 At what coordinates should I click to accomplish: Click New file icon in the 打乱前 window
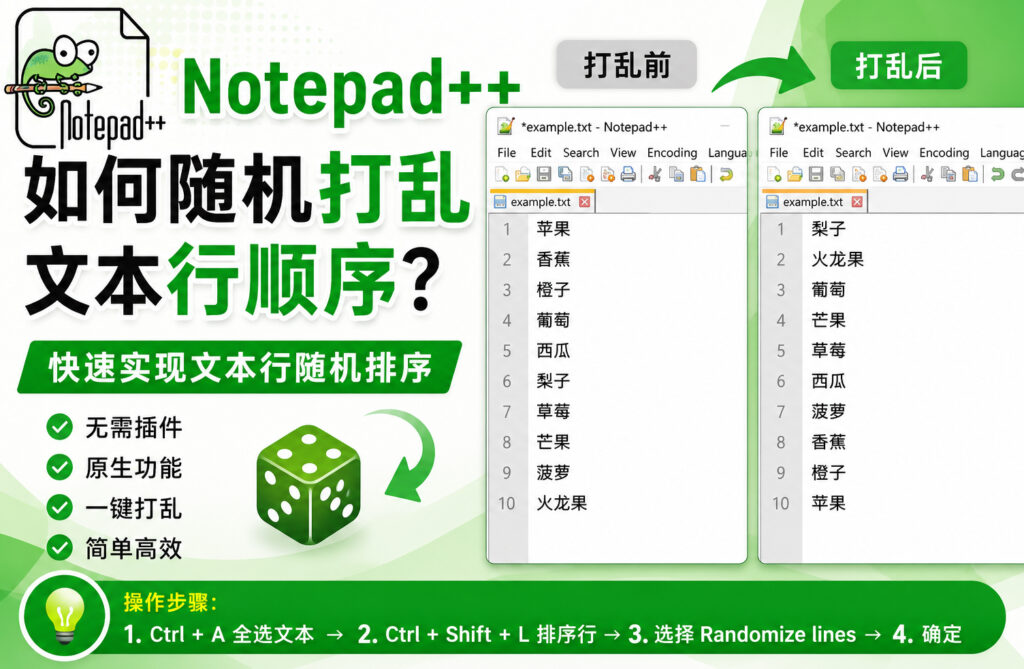coord(502,174)
